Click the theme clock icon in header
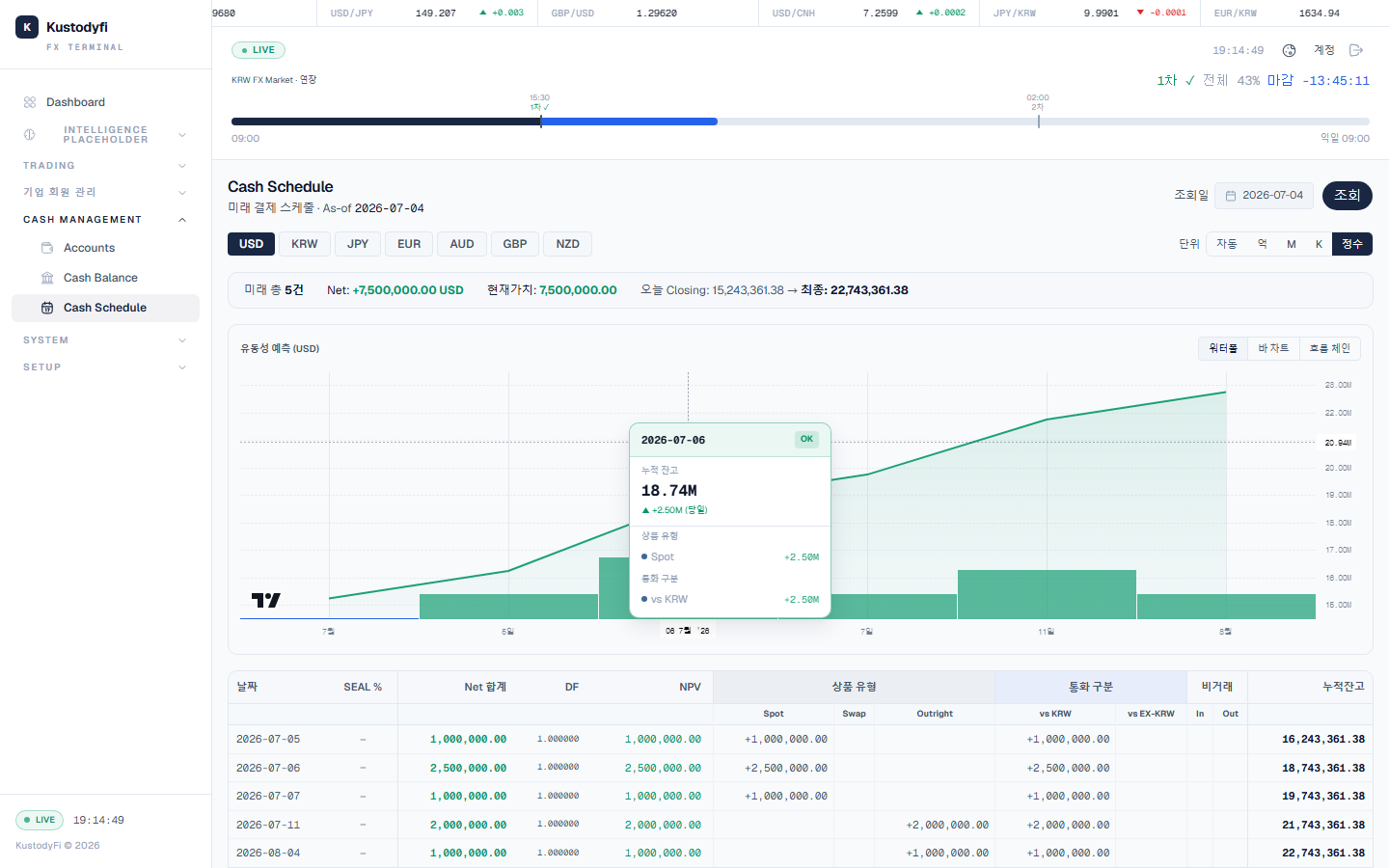The height and width of the screenshot is (868, 1389). [x=1289, y=50]
